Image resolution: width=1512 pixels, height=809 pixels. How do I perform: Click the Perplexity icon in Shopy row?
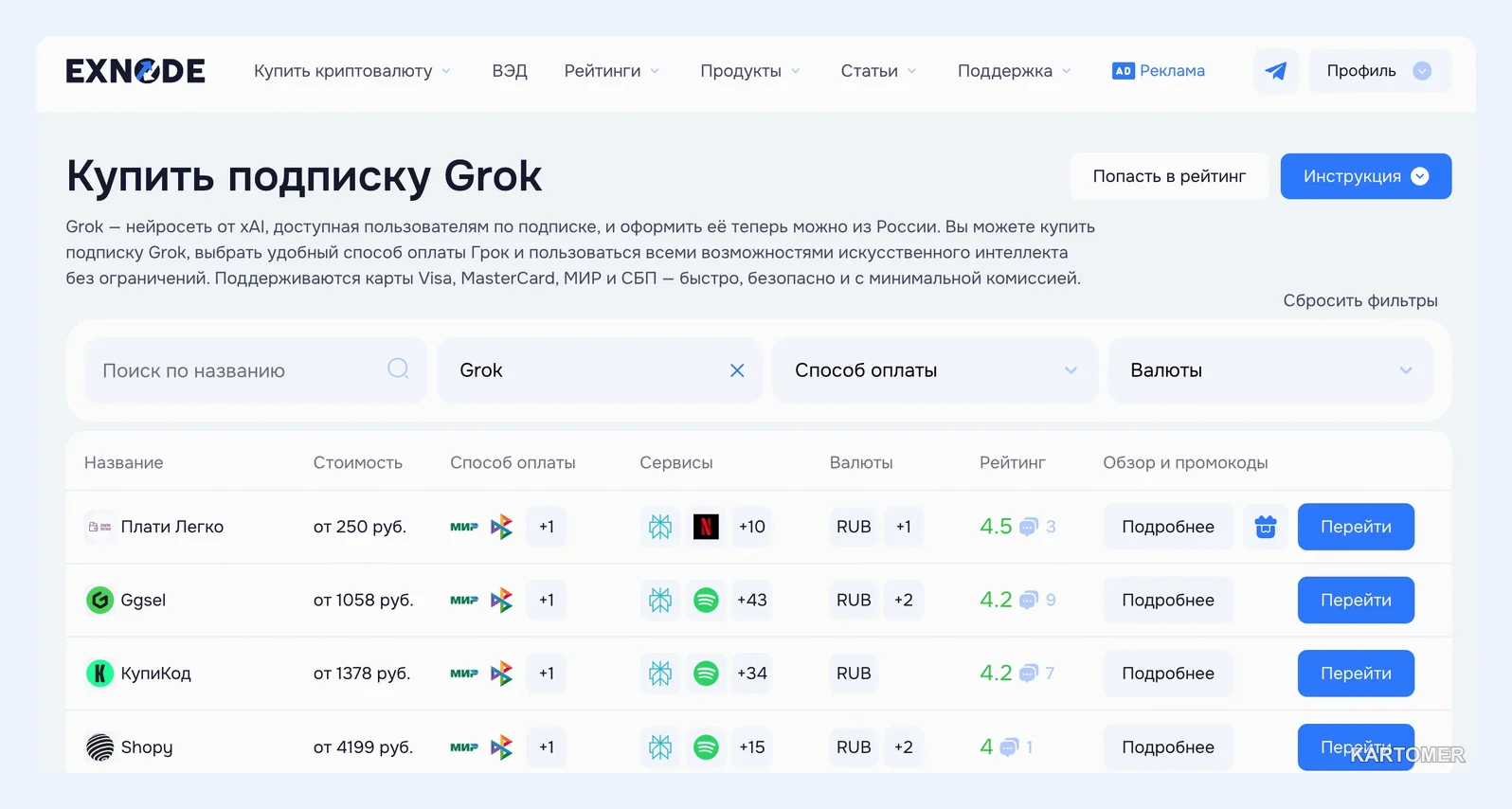pos(660,747)
